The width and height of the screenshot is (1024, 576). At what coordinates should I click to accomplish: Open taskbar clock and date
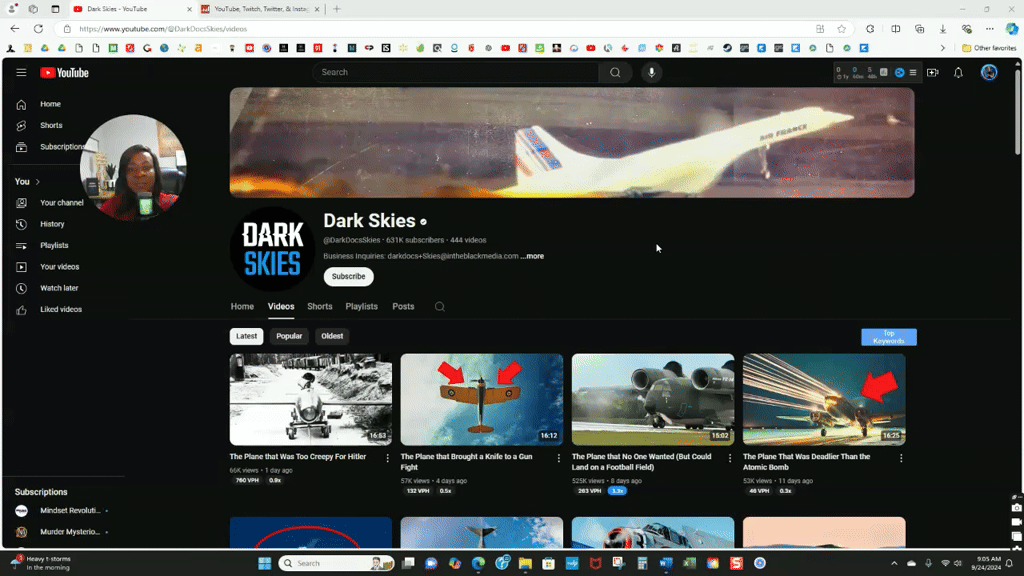point(987,563)
